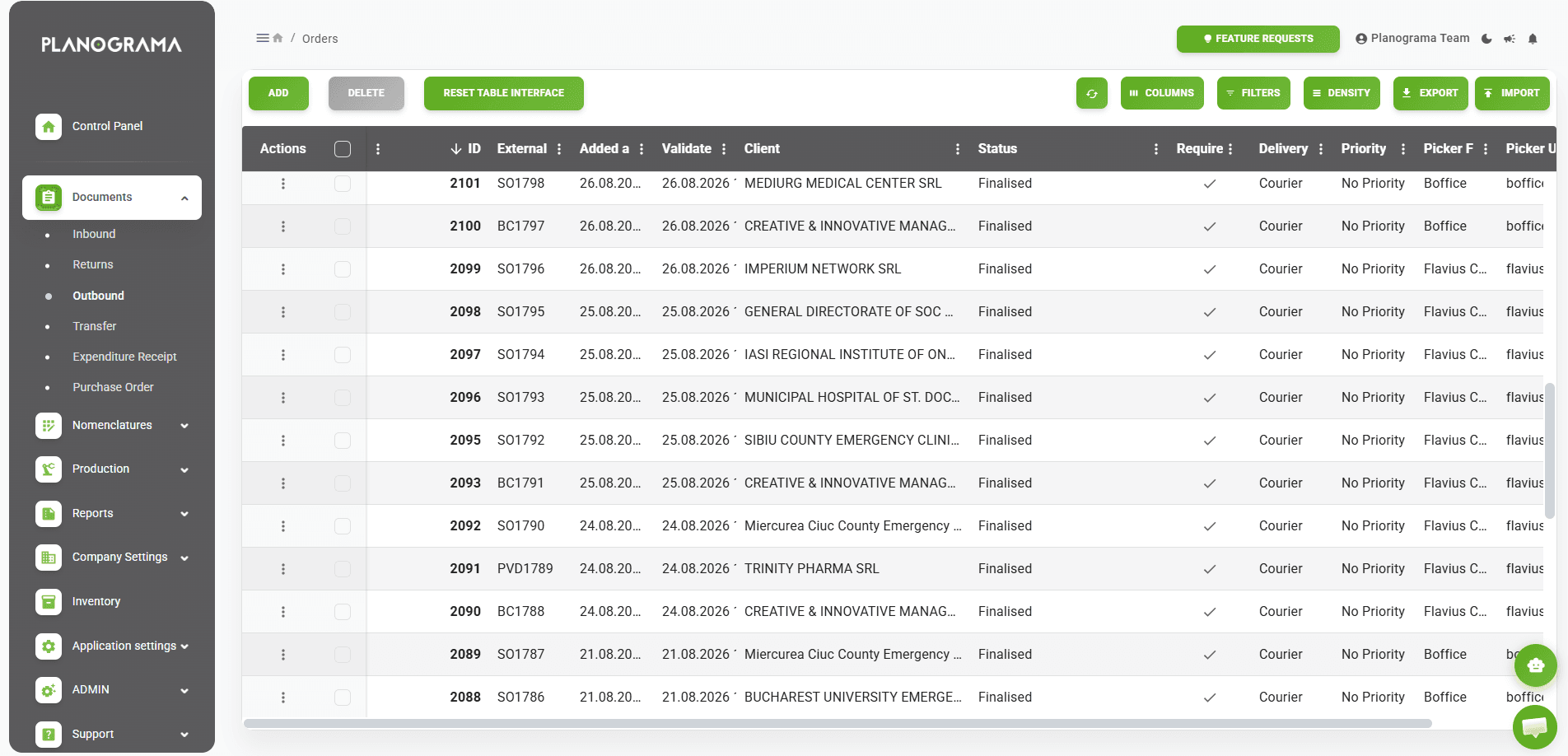The image size is (1568, 756).
Task: Click the refresh table icon button
Action: point(1091,93)
